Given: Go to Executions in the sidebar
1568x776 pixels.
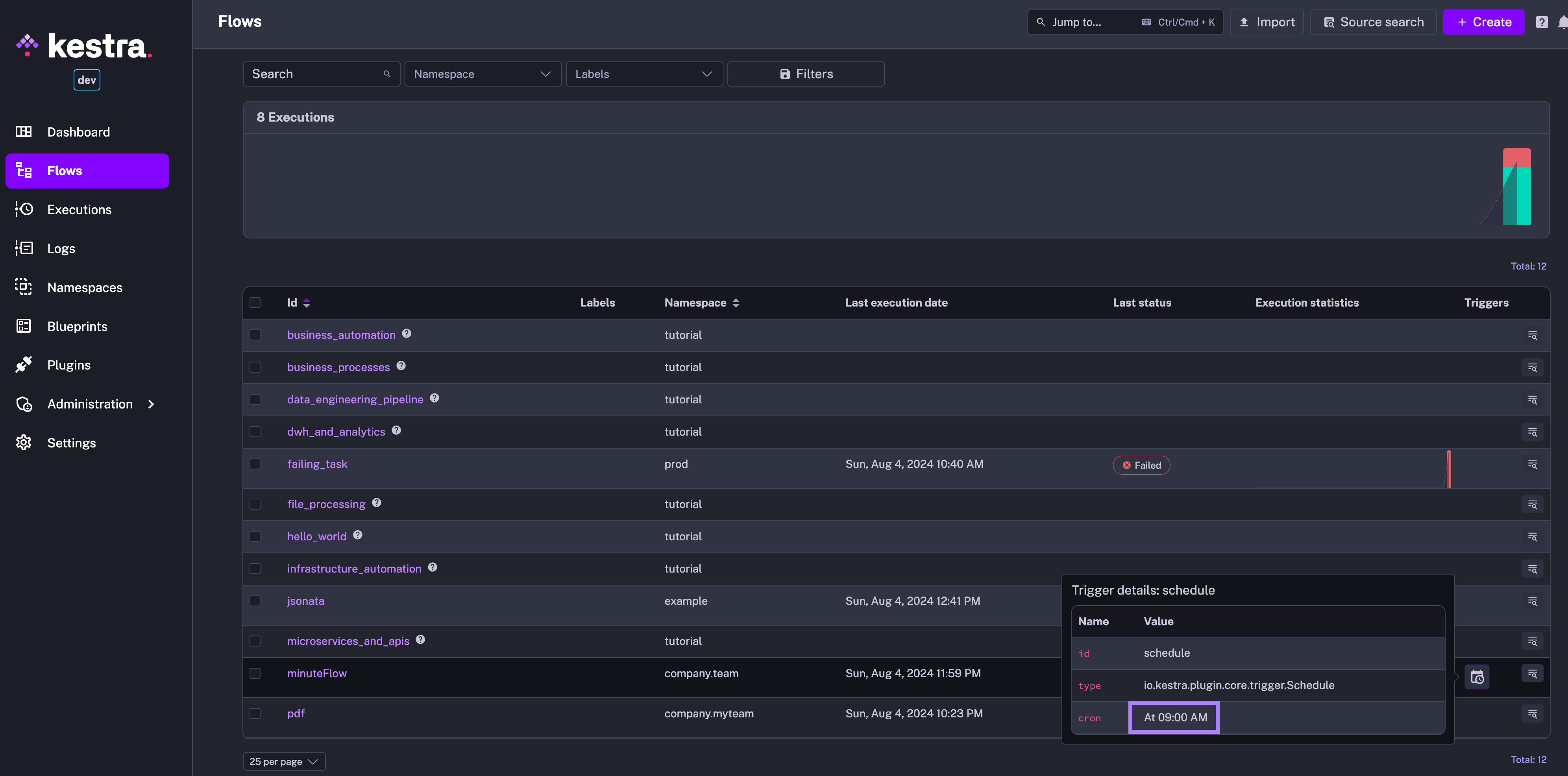Looking at the screenshot, I should pos(79,209).
